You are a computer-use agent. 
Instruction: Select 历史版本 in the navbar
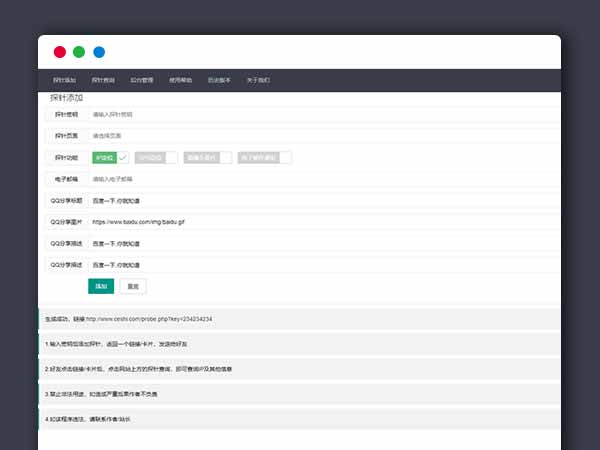click(x=219, y=80)
